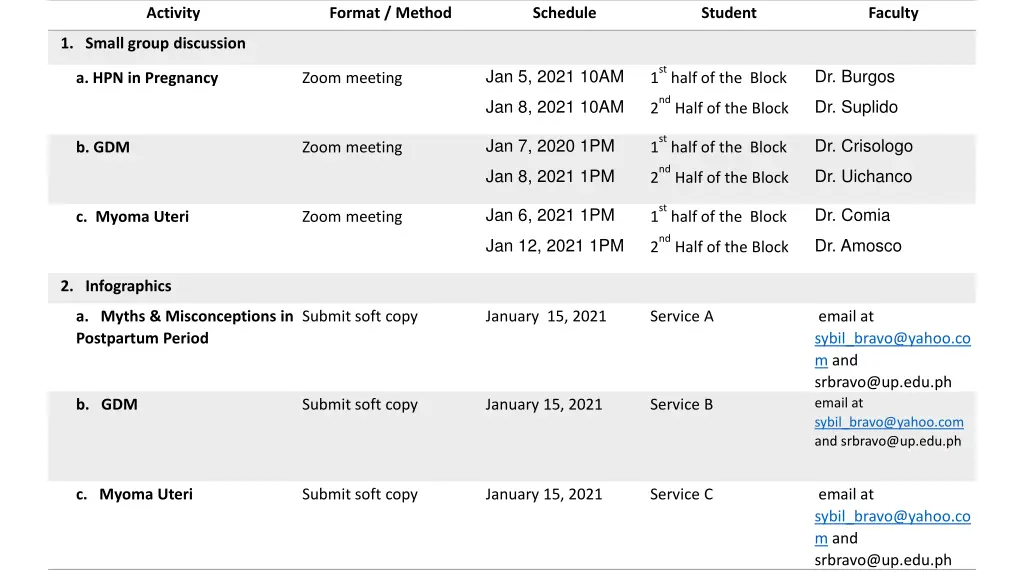Click the Format / Method column header
This screenshot has width=1024, height=576.
[x=390, y=13]
